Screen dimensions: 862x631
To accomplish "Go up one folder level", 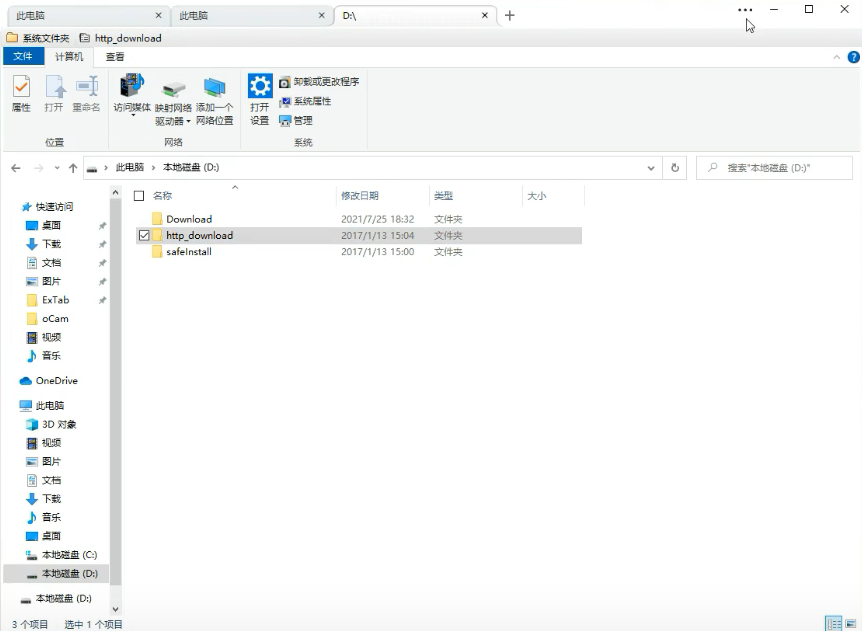I will [73, 168].
